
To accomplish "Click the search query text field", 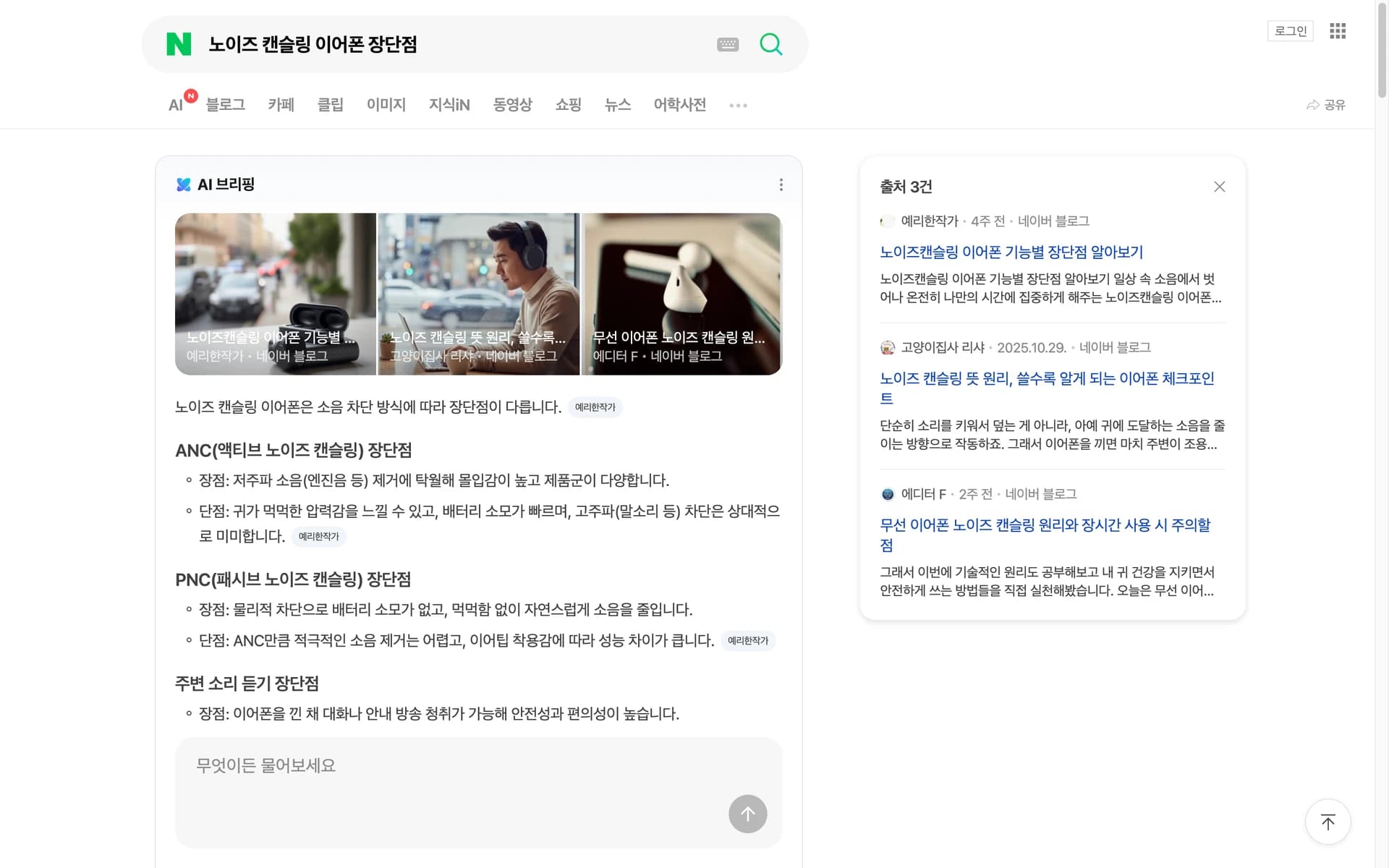I will click(x=456, y=44).
